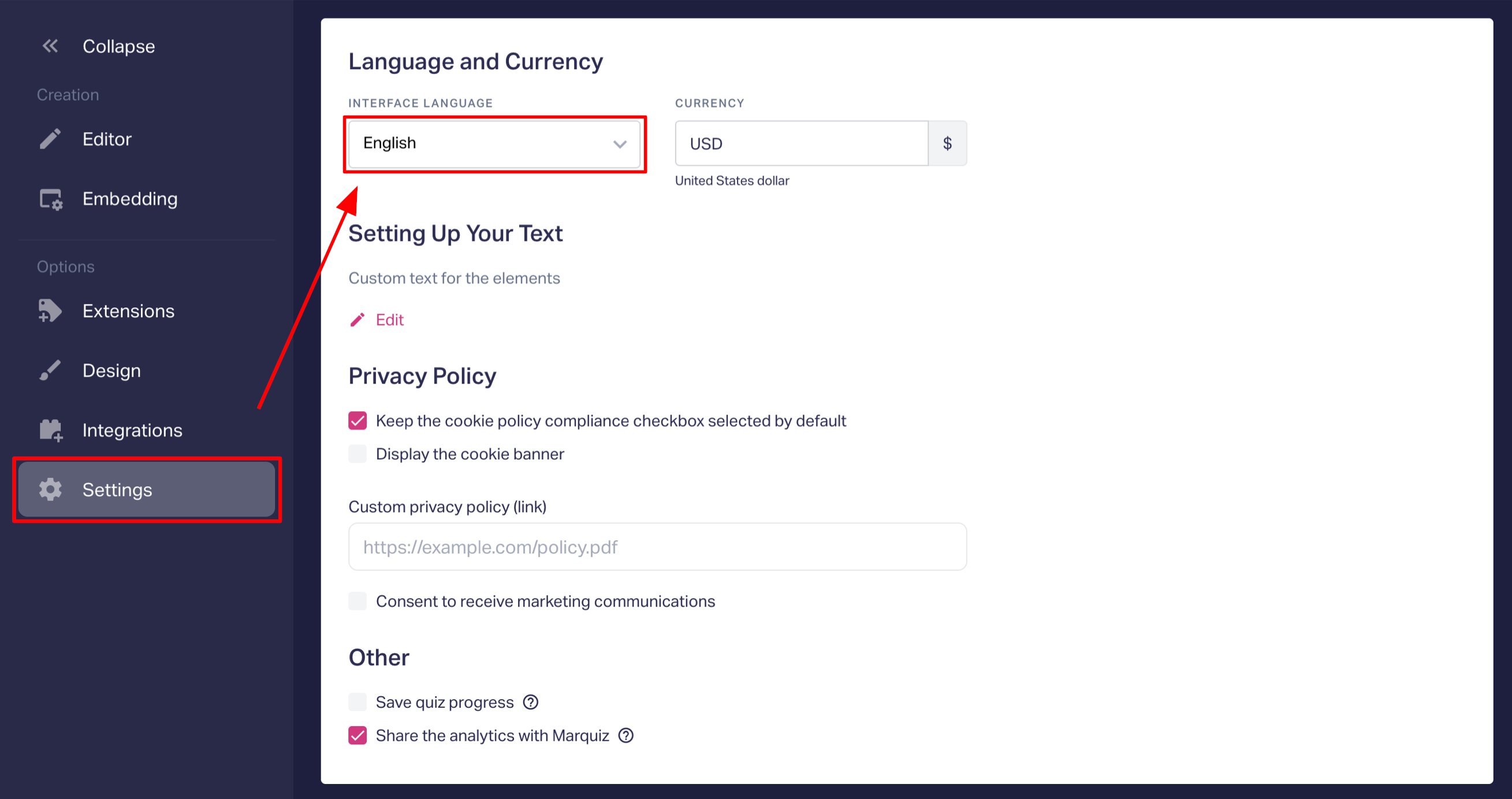This screenshot has height=799, width=1512.
Task: Enable Display the cookie banner checkbox
Action: coord(357,454)
